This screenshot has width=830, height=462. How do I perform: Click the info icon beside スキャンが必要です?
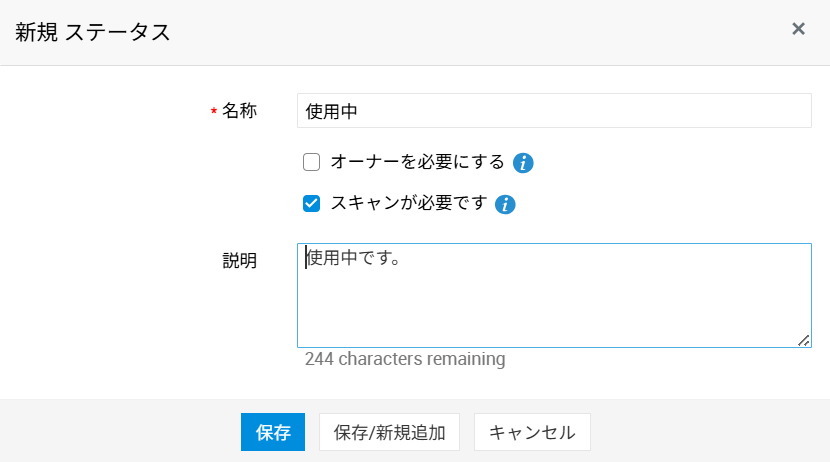click(x=505, y=205)
